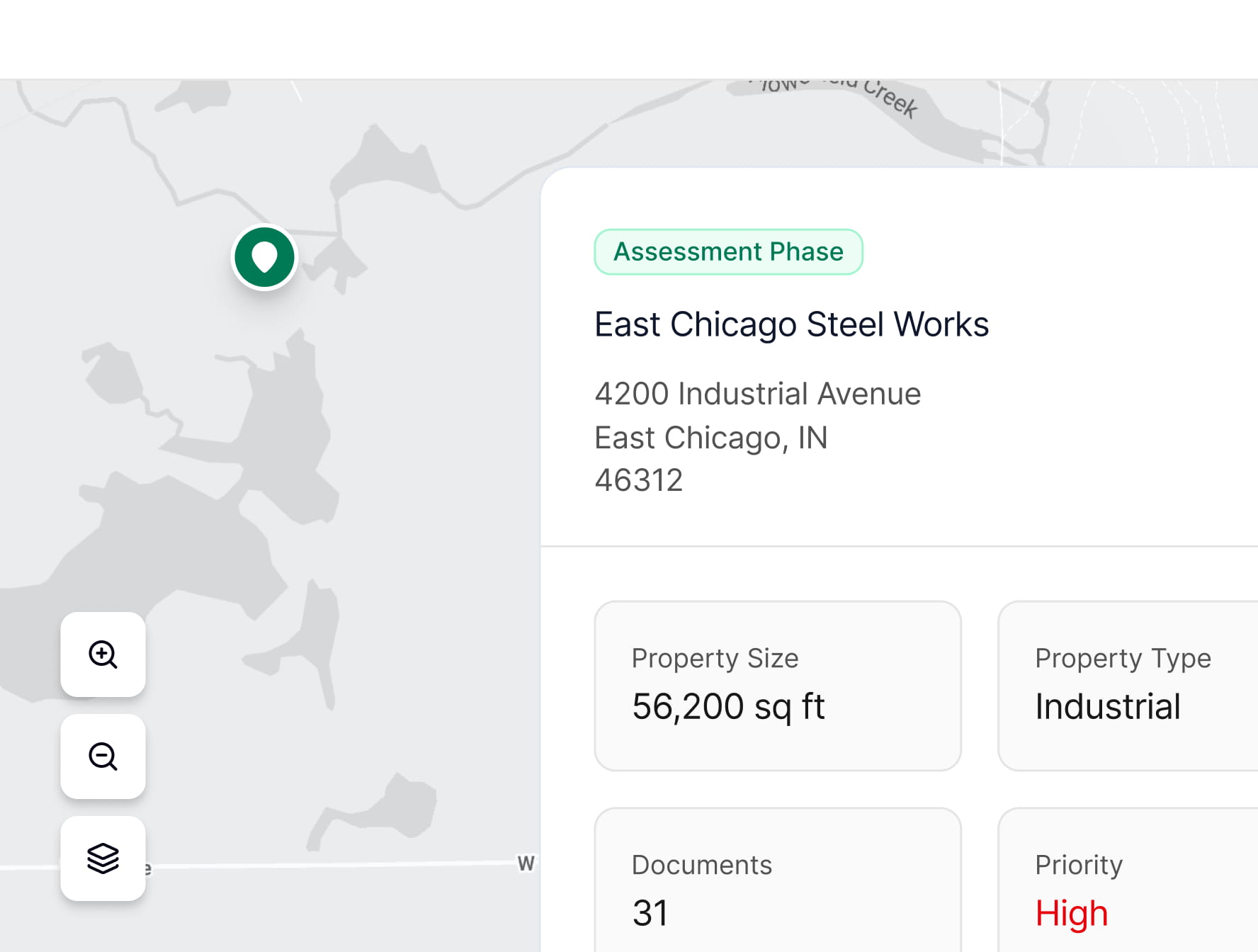Open the Documents label
The width and height of the screenshot is (1258, 952).
coord(701,865)
